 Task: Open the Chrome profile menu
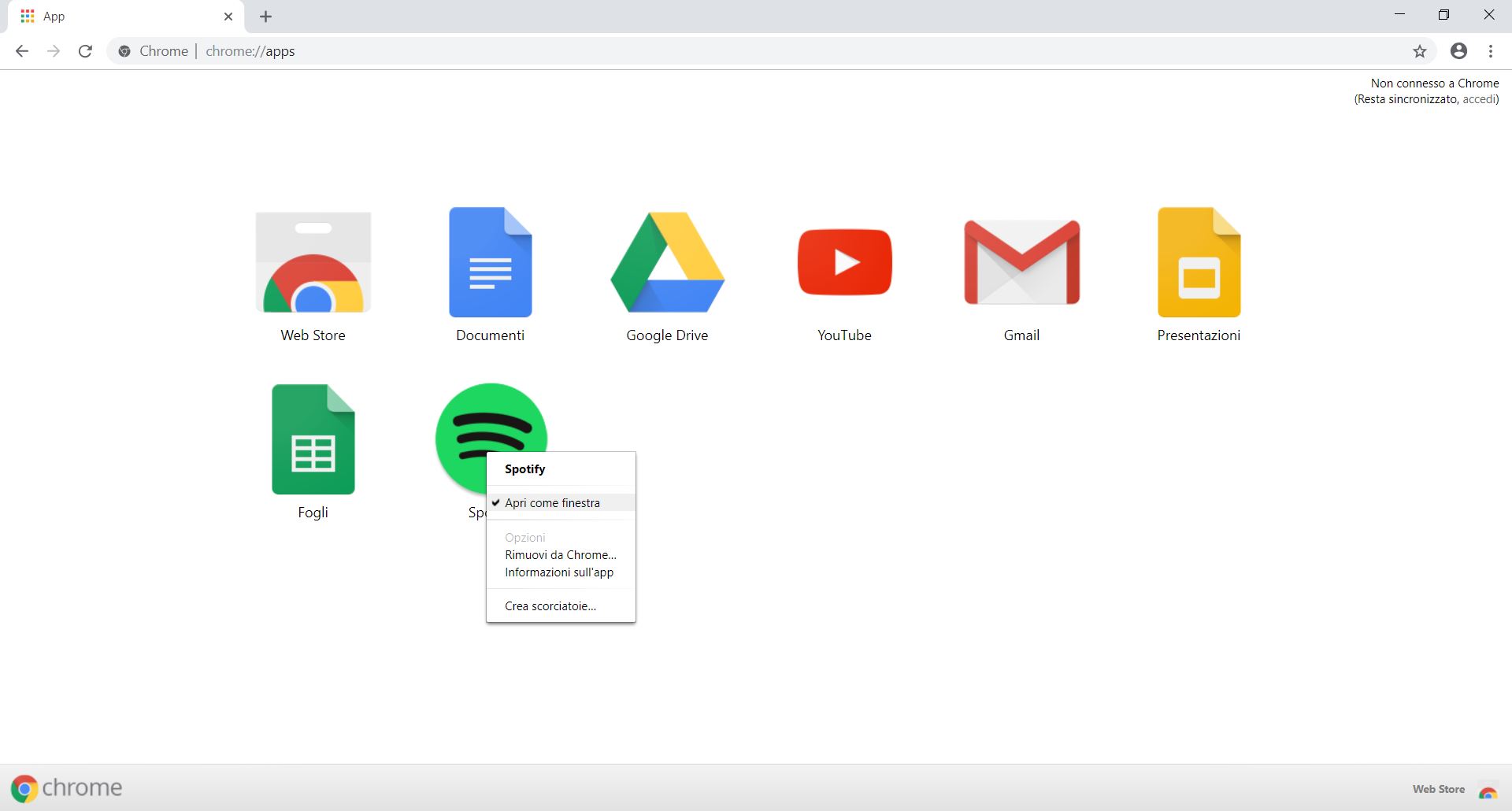(x=1458, y=50)
